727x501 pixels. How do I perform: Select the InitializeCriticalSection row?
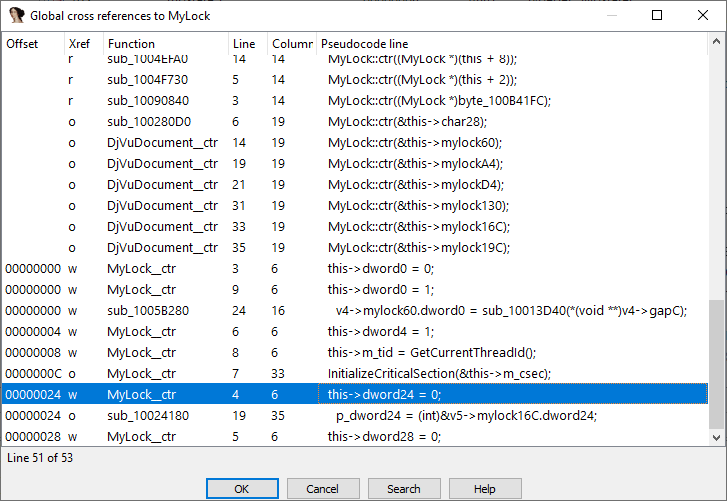click(355, 374)
